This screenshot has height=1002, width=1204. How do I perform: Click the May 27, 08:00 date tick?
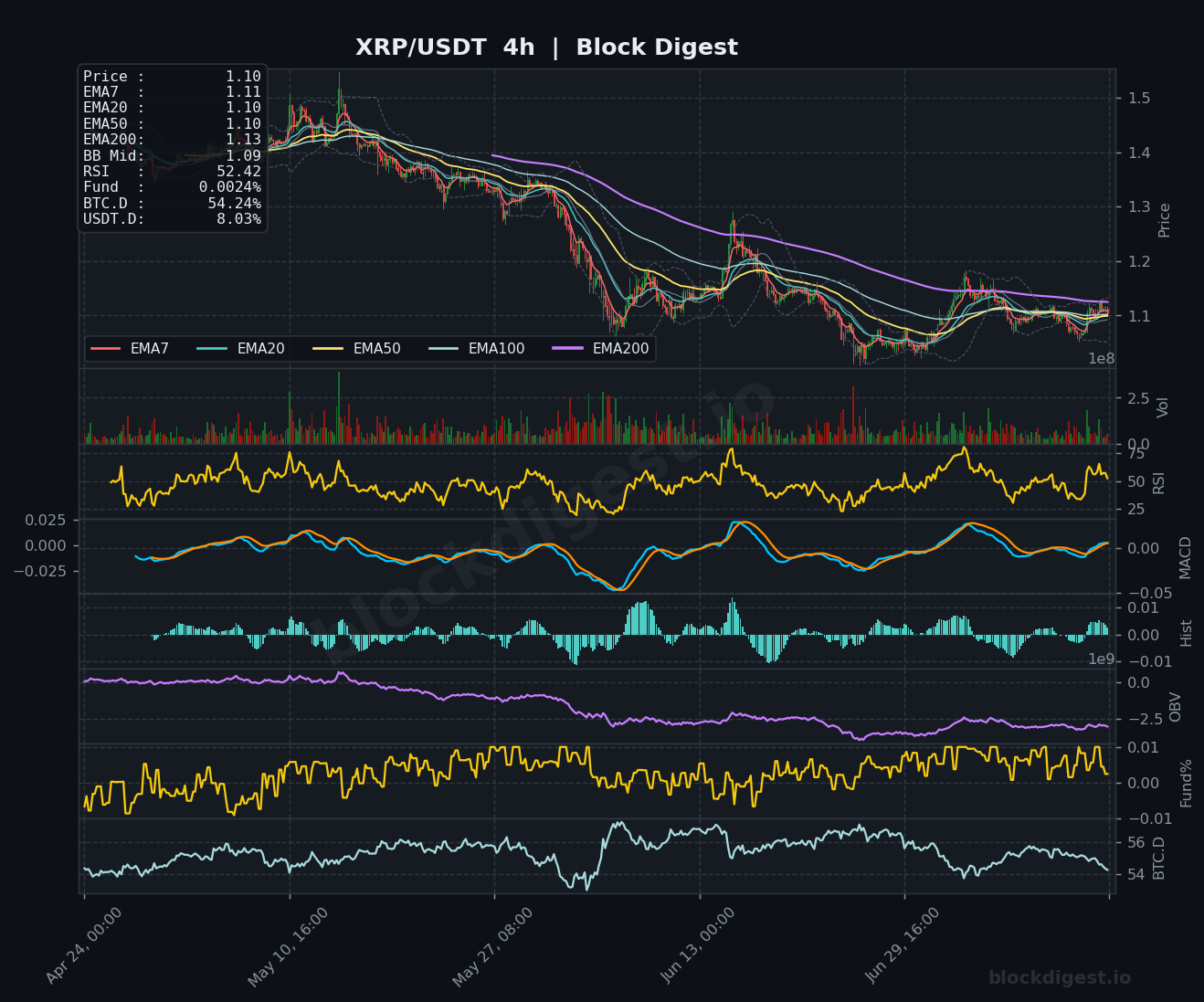493,946
